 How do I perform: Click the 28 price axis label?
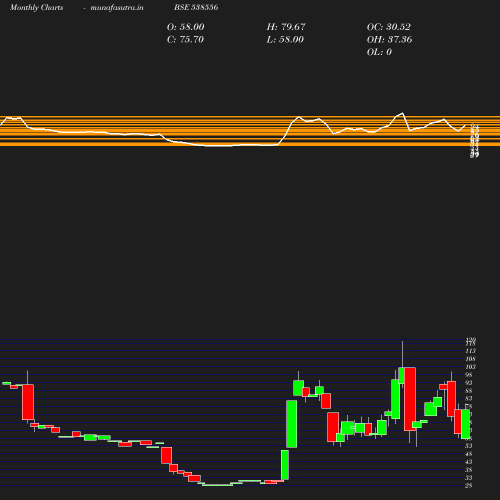(x=469, y=486)
